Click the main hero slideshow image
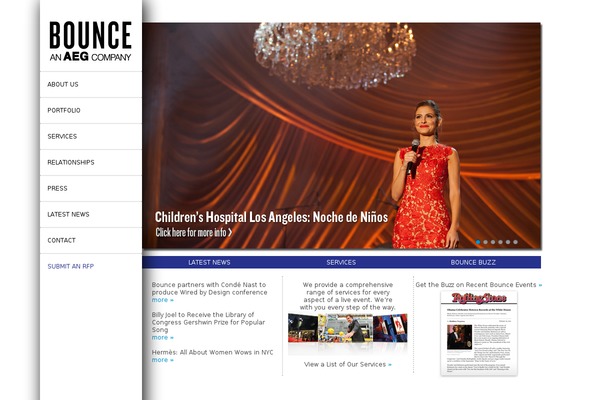 [342, 136]
